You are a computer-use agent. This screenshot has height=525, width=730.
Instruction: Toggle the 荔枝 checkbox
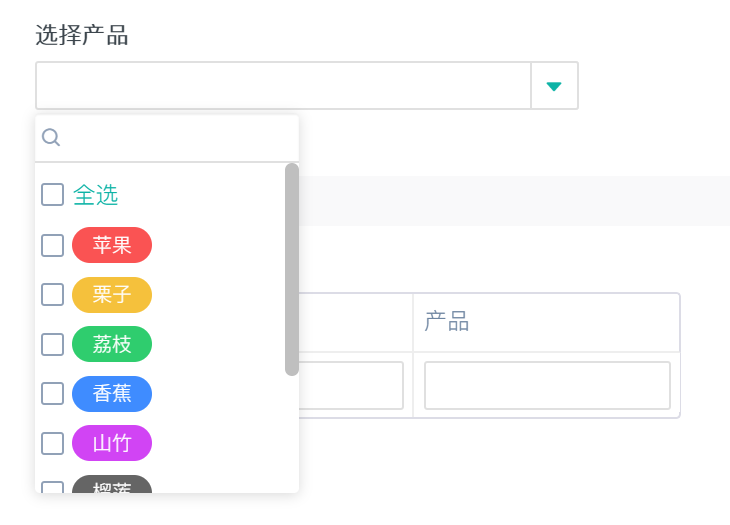click(52, 344)
